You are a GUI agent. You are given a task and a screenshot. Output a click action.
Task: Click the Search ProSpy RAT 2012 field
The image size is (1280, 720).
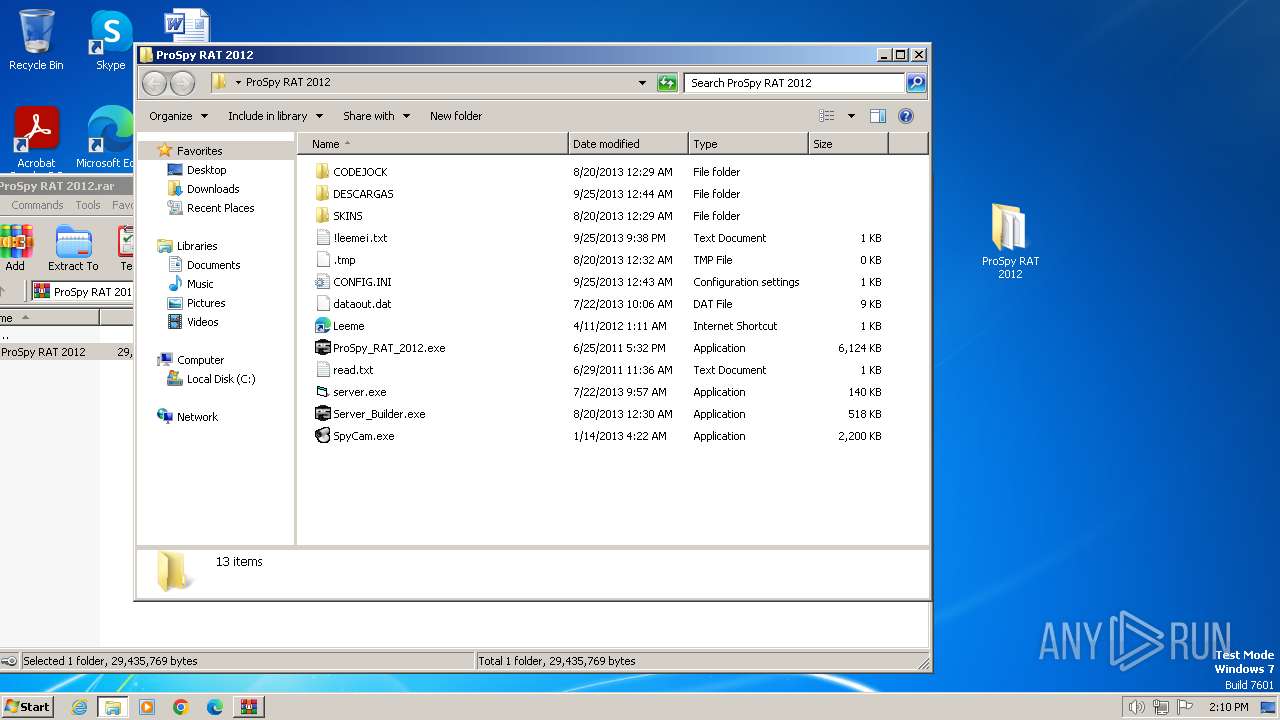point(795,83)
